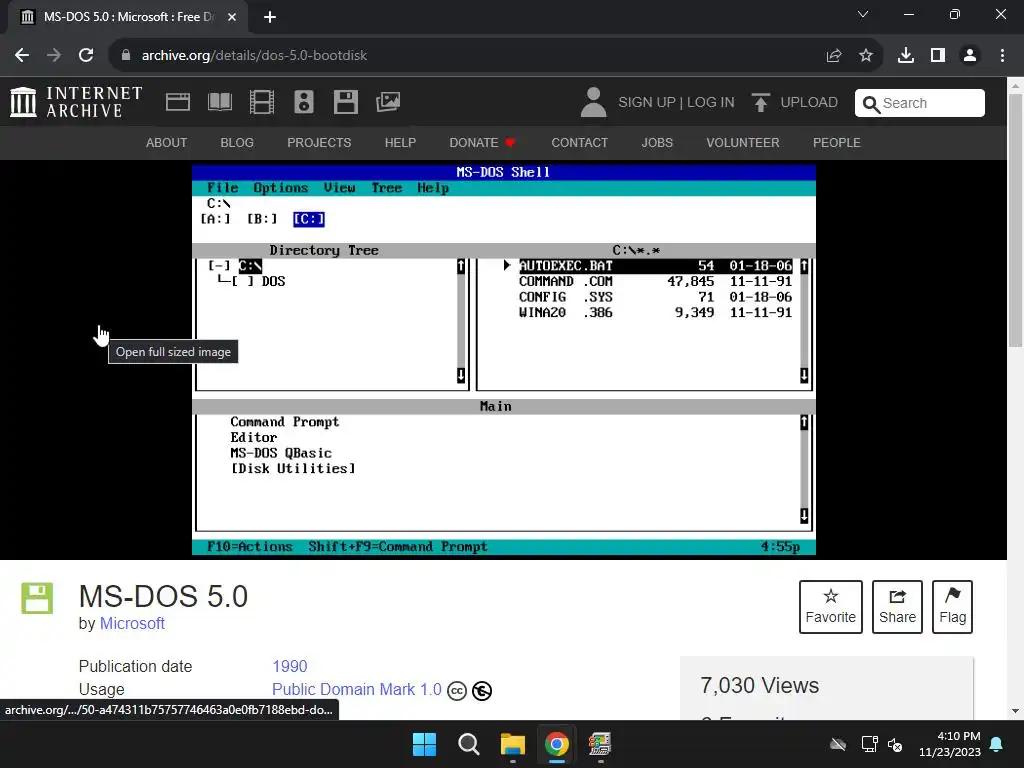The height and width of the screenshot is (768, 1024).
Task: Open a new browser tab
Action: click(270, 18)
